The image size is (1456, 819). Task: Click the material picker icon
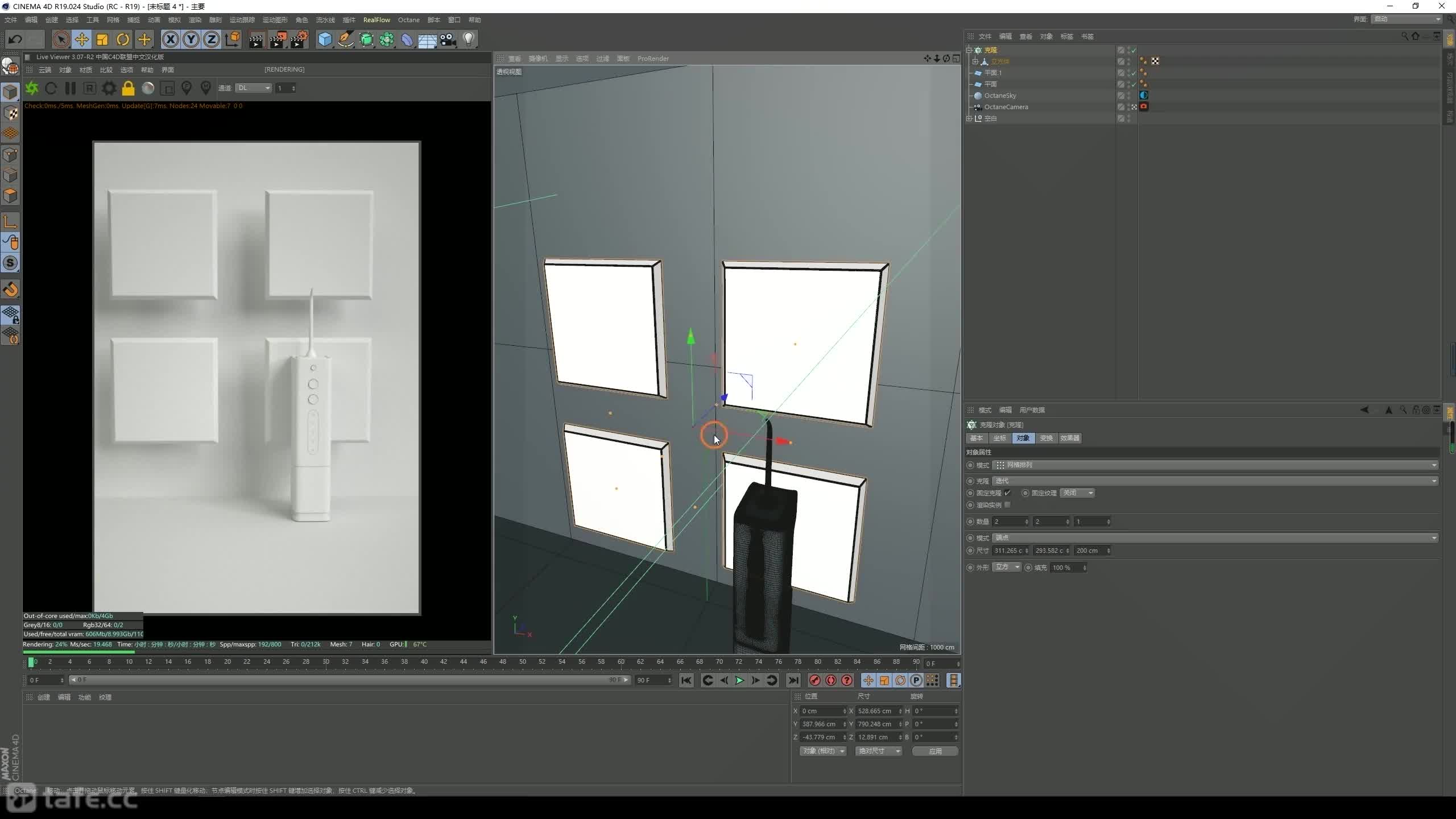pos(206,88)
